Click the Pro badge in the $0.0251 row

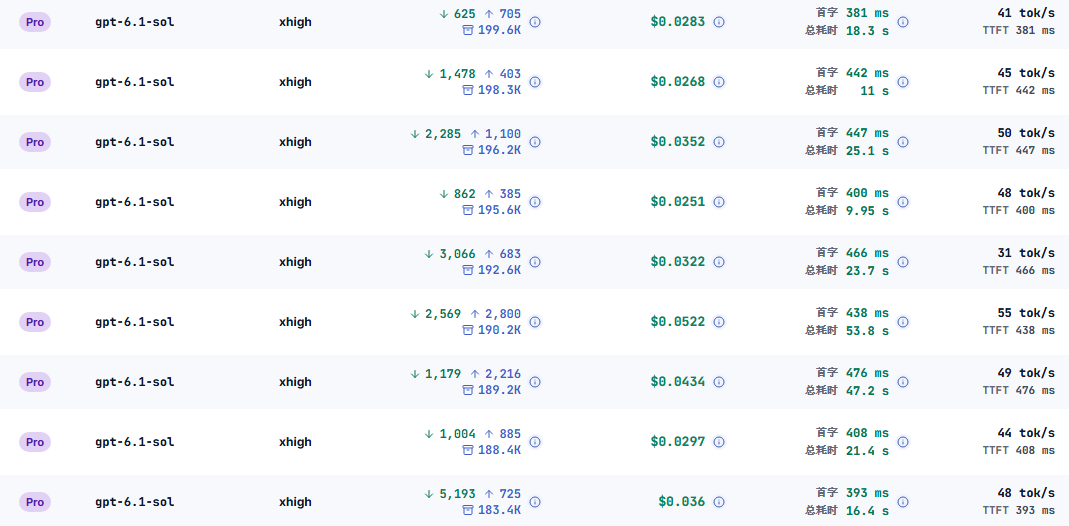click(35, 202)
